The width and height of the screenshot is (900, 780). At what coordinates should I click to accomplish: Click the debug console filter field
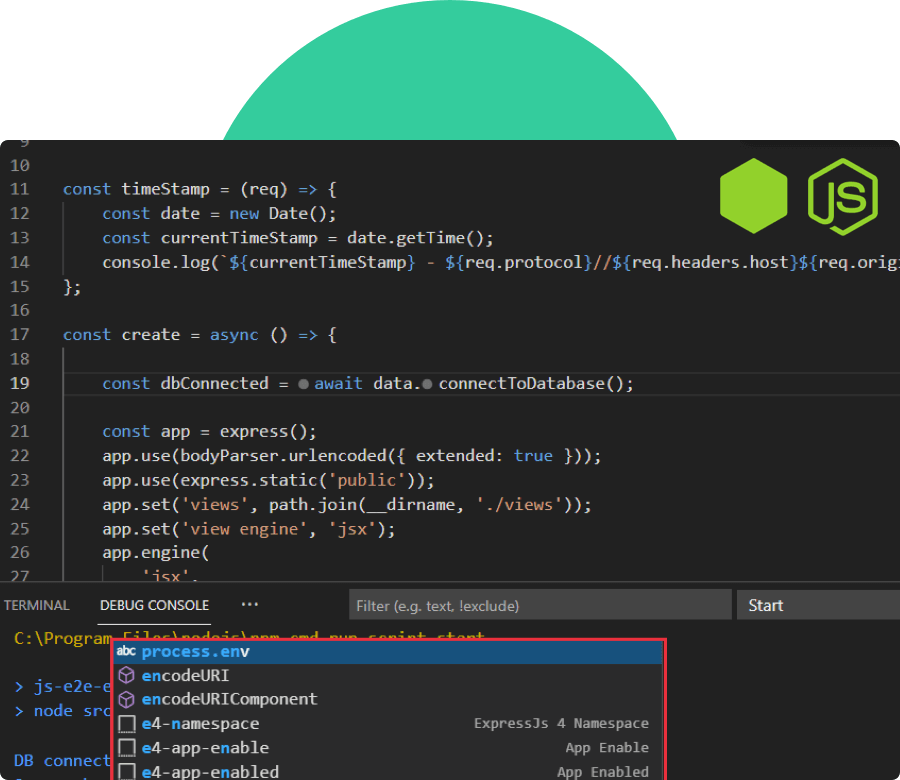coord(540,605)
